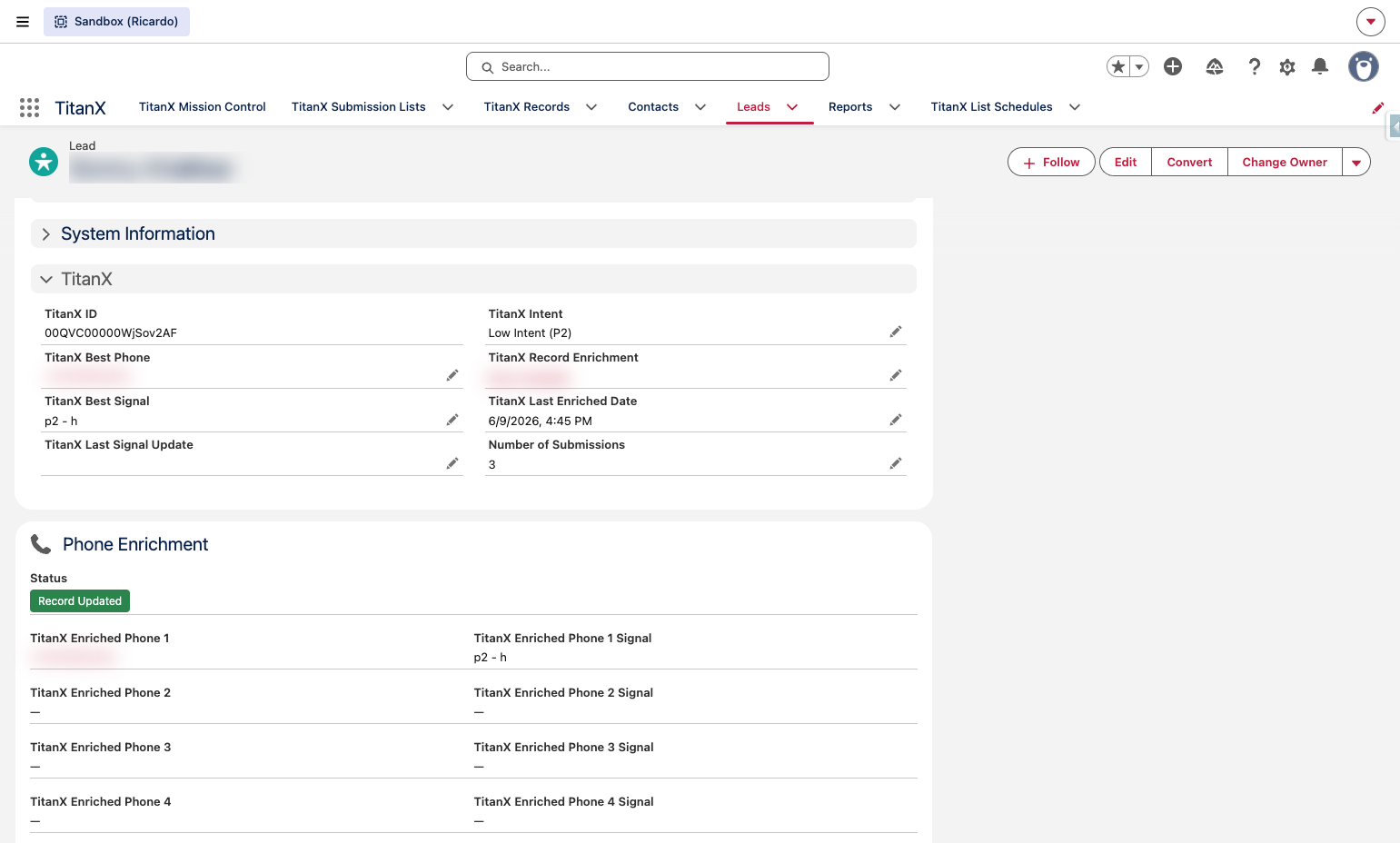Open the Setup gear menu
This screenshot has width=1400, height=843.
[1287, 66]
